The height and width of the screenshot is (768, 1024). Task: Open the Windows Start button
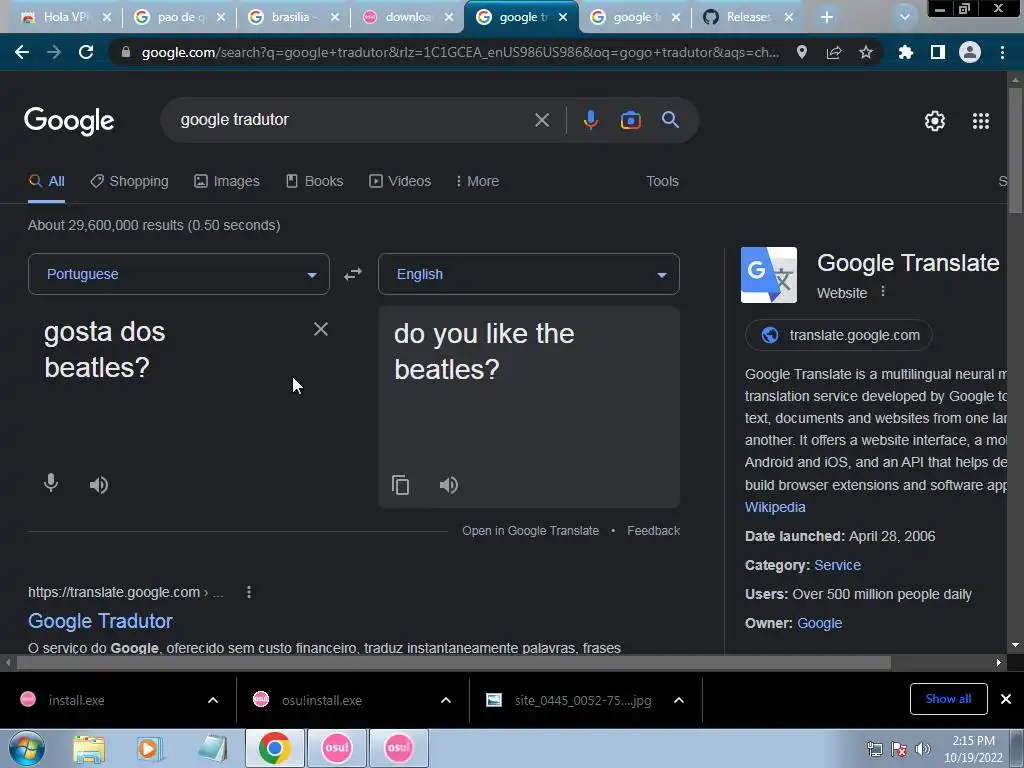point(27,748)
